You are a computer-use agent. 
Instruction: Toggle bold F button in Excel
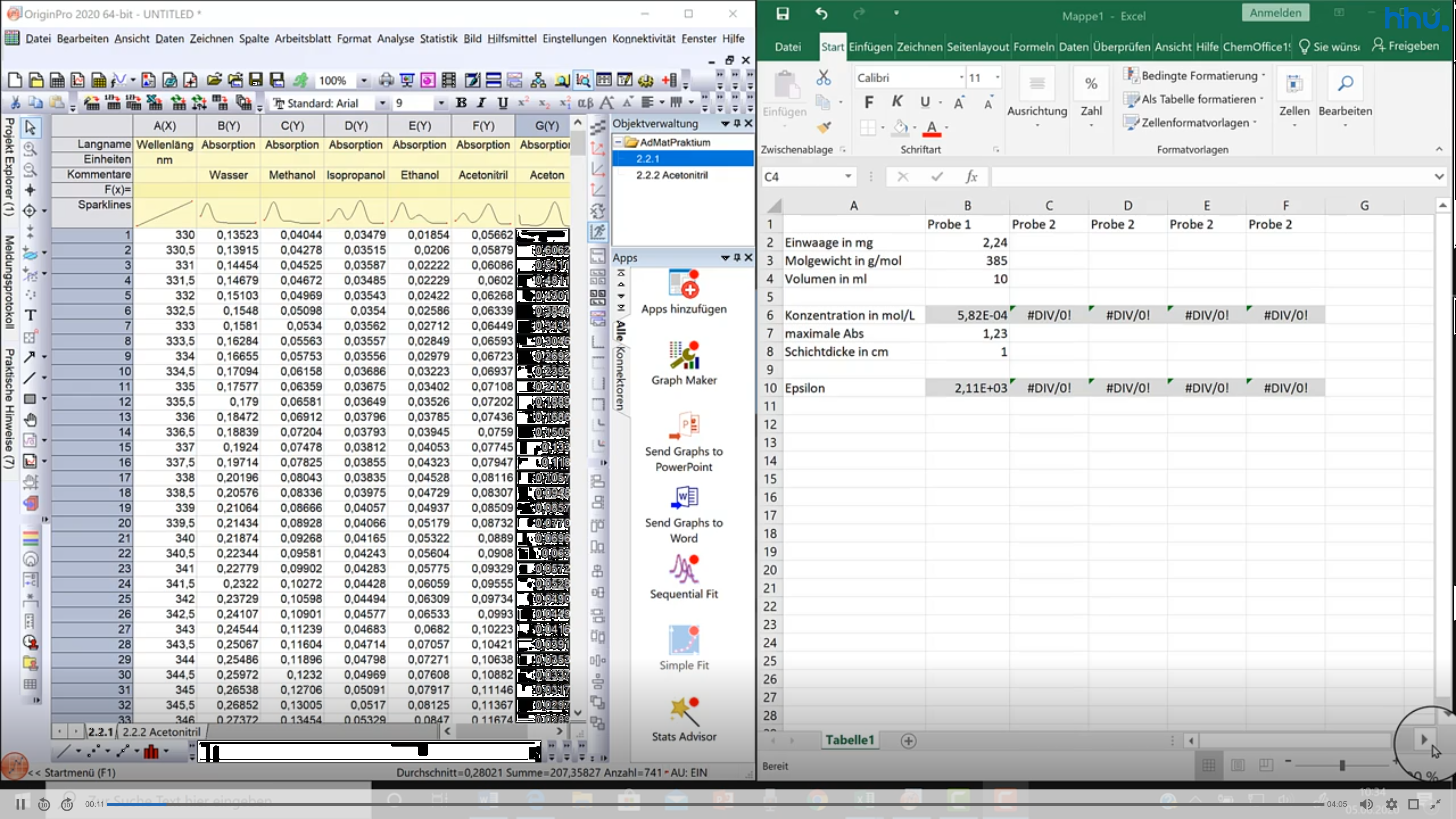(x=869, y=102)
